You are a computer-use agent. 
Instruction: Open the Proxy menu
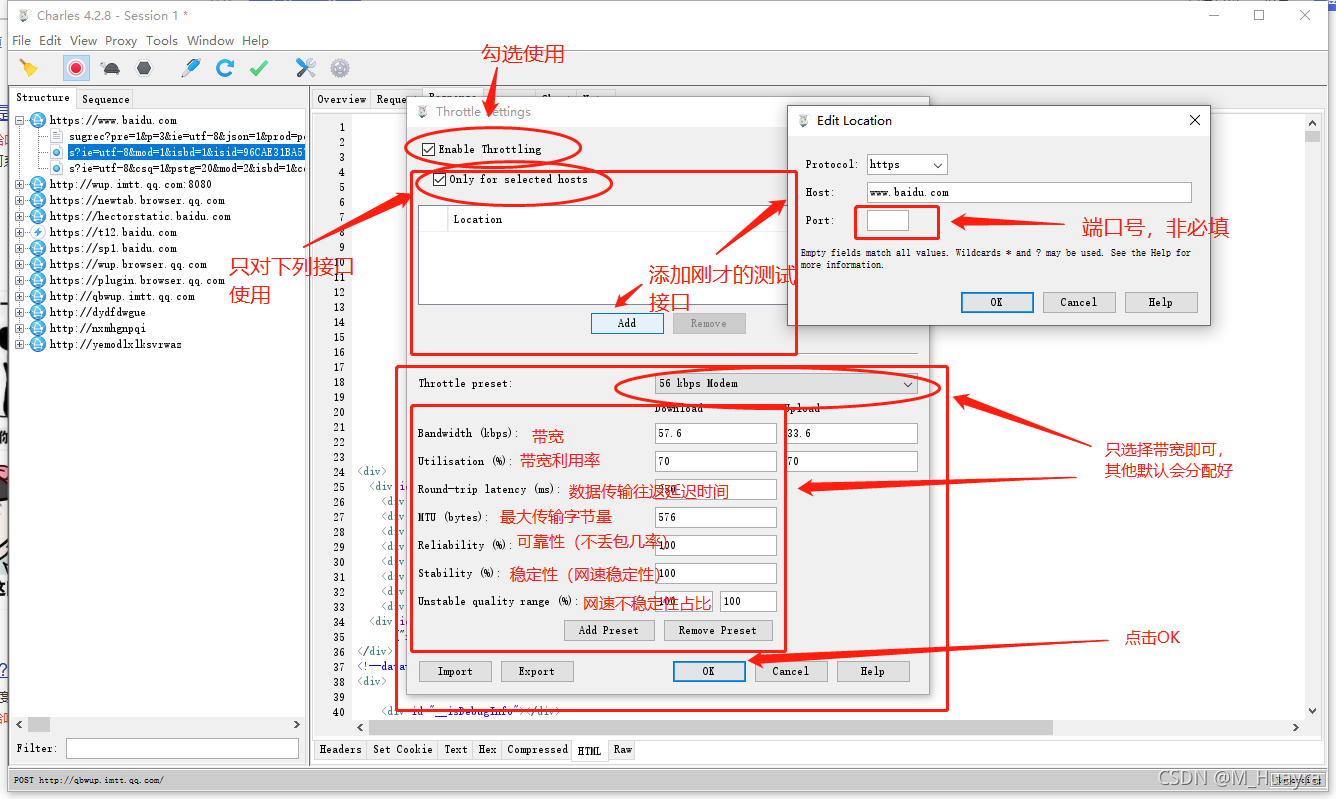point(121,41)
